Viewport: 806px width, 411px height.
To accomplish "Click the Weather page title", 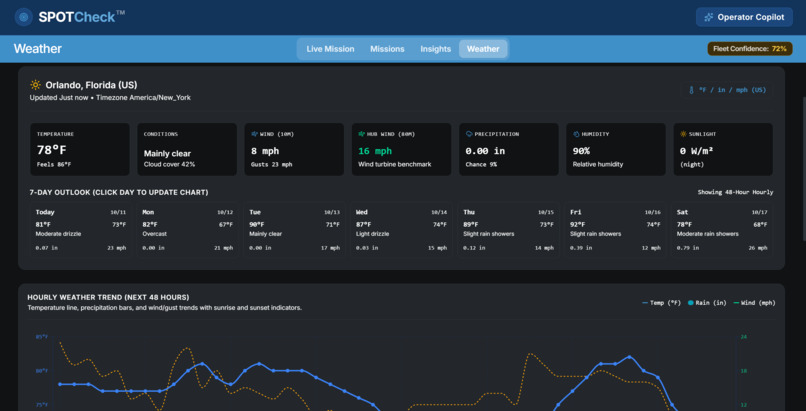I will click(38, 49).
